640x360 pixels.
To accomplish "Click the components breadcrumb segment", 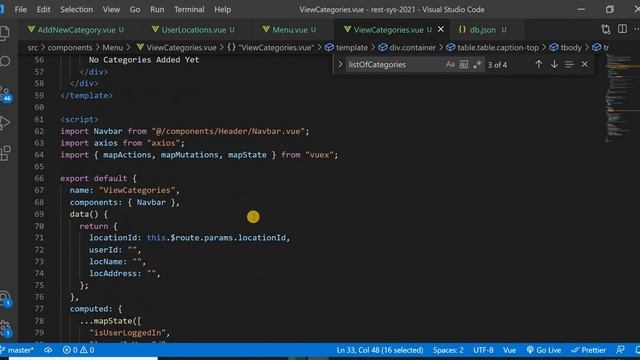I will point(70,47).
